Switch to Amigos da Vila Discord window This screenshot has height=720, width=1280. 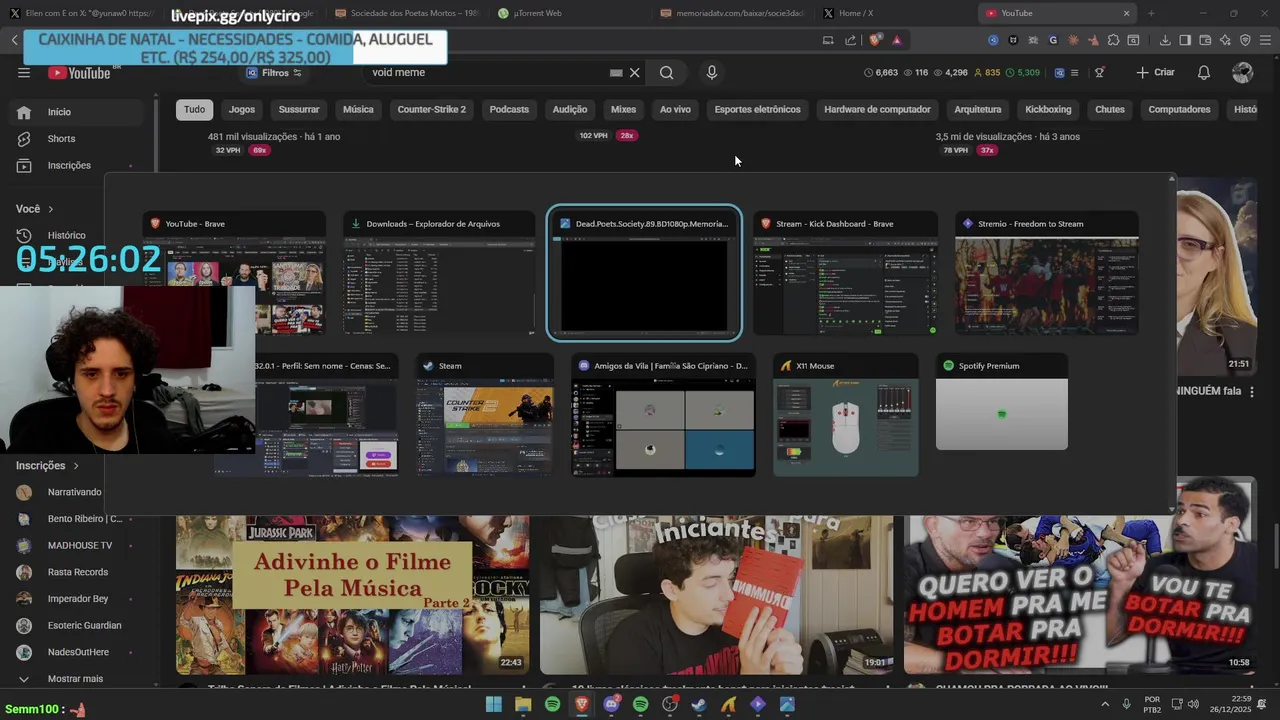click(663, 415)
